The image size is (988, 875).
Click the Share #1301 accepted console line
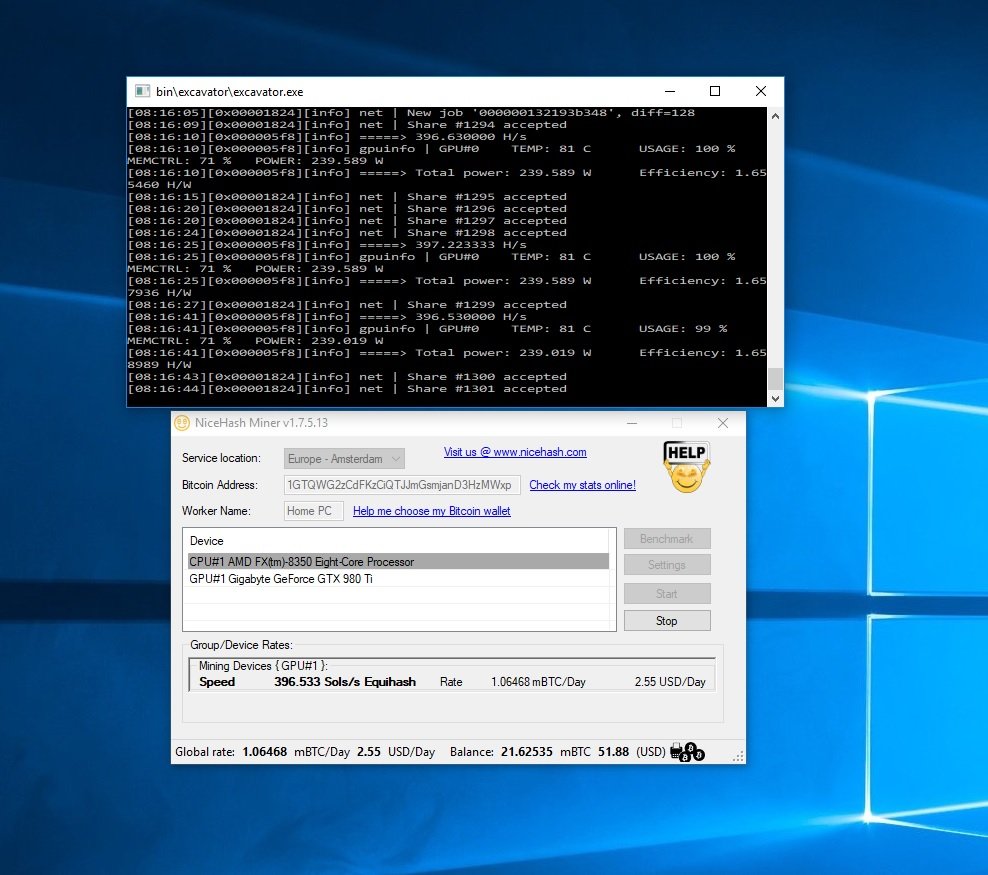click(347, 389)
